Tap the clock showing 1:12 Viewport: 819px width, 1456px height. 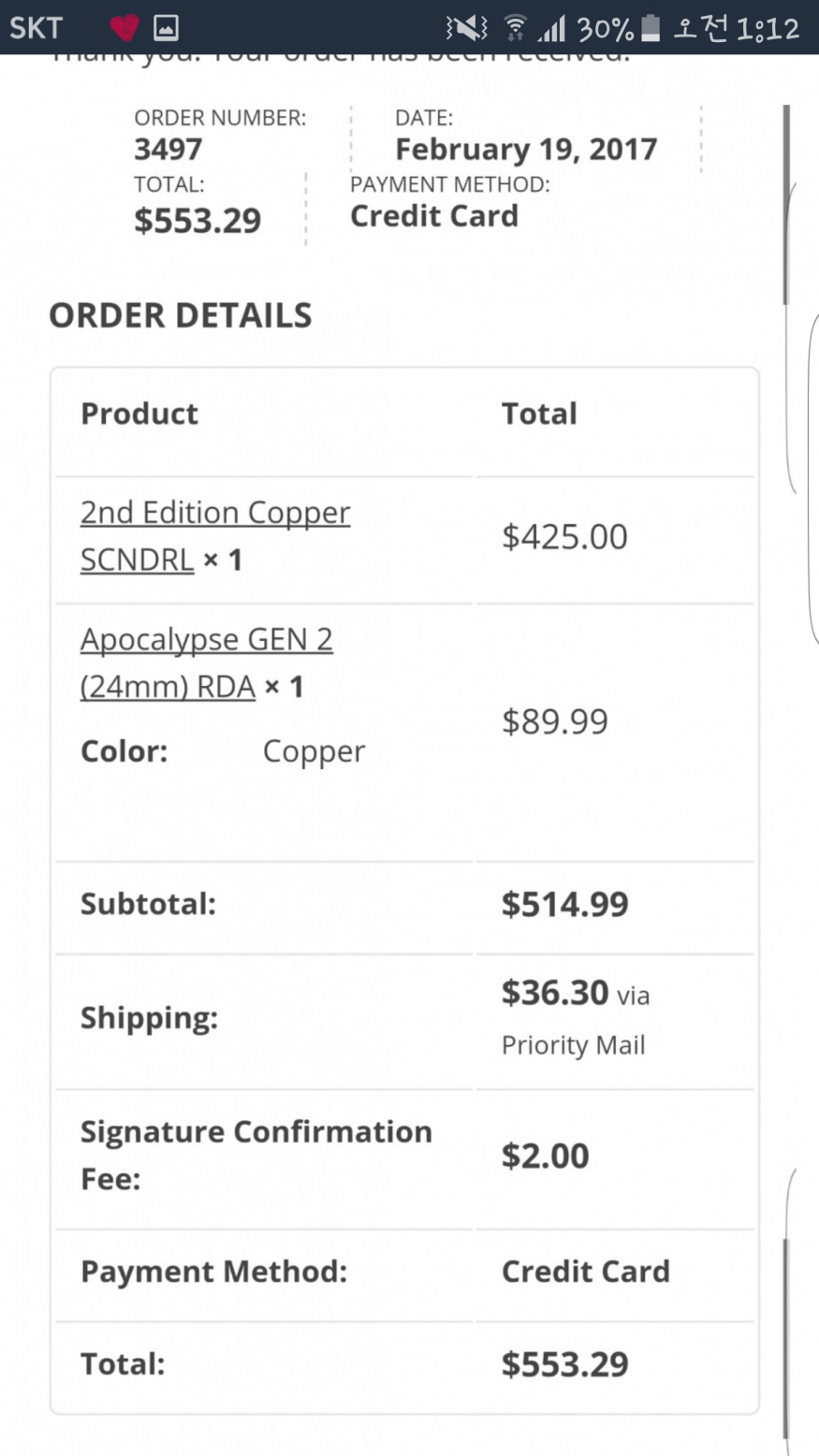(x=768, y=29)
